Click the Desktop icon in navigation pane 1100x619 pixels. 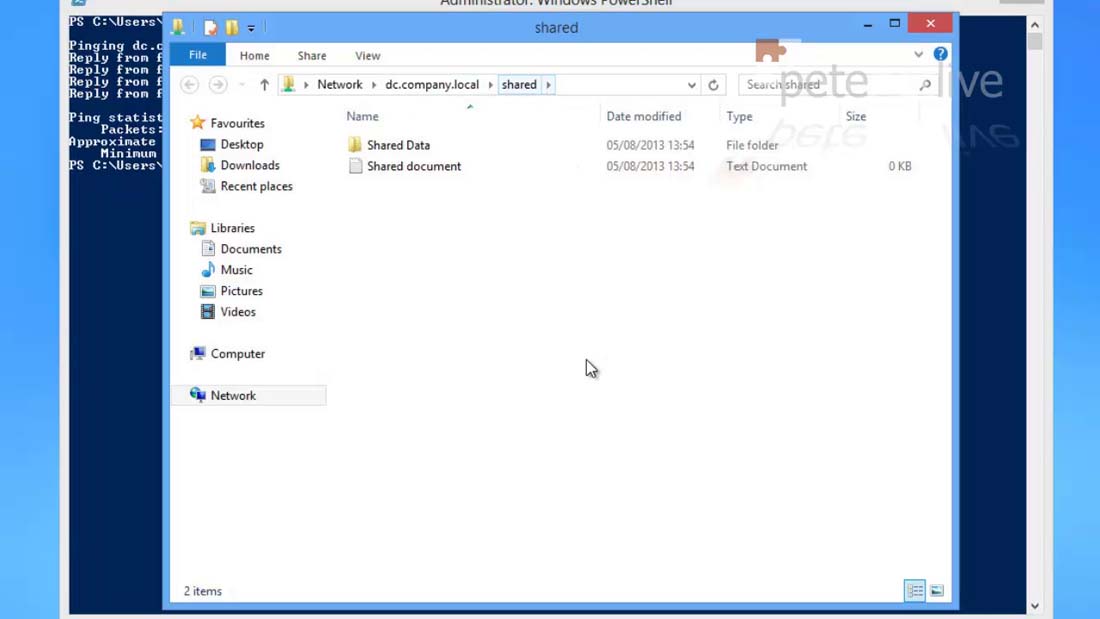click(x=208, y=145)
